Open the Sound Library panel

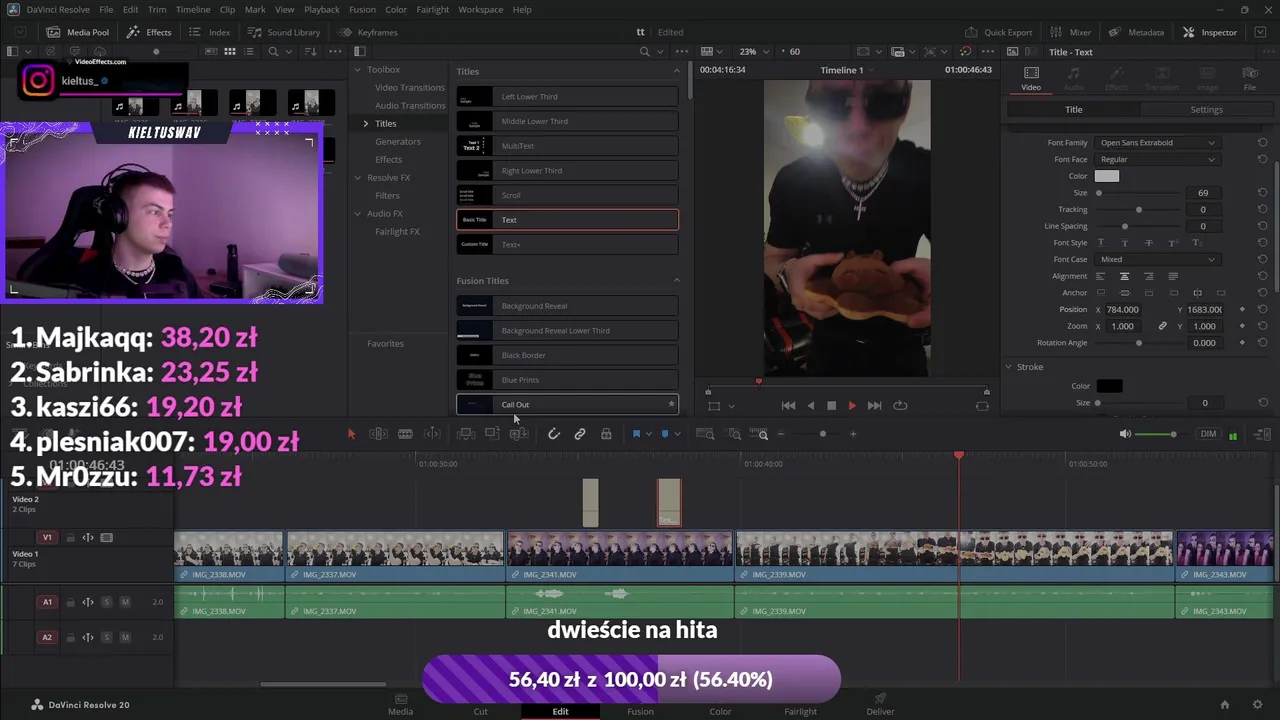click(283, 32)
